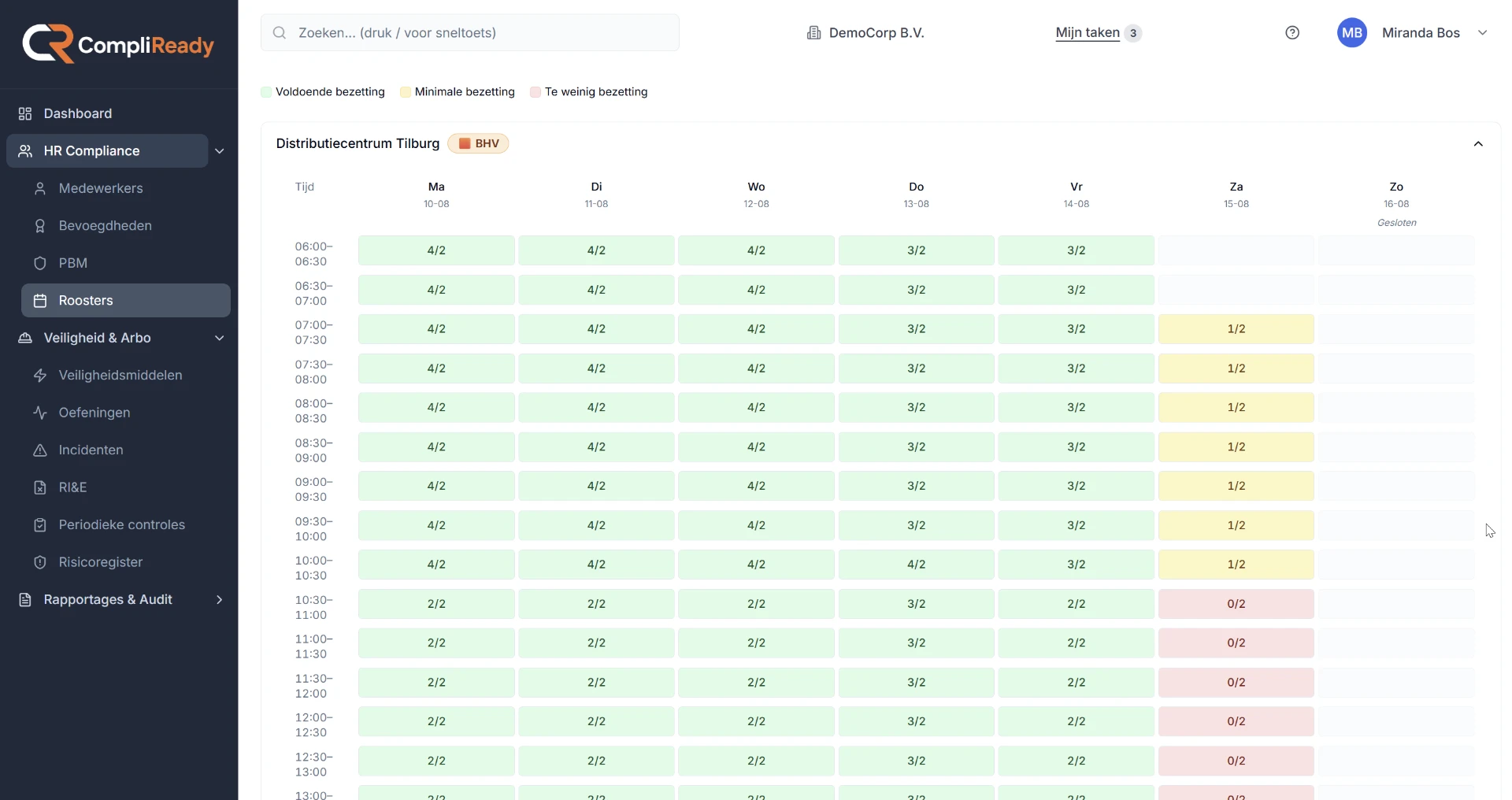
Task: Click the Oefeningen activity pulse icon
Action: pyautogui.click(x=40, y=413)
